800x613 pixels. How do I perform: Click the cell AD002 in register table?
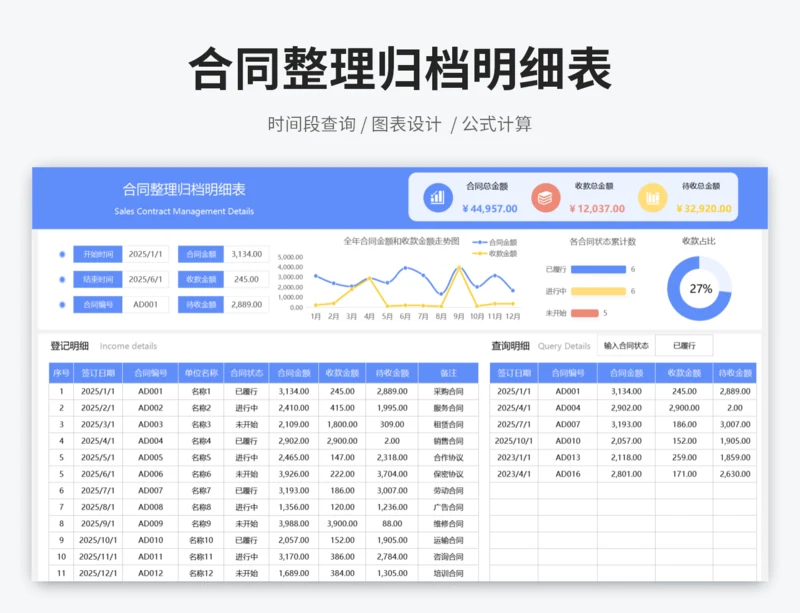(x=151, y=408)
